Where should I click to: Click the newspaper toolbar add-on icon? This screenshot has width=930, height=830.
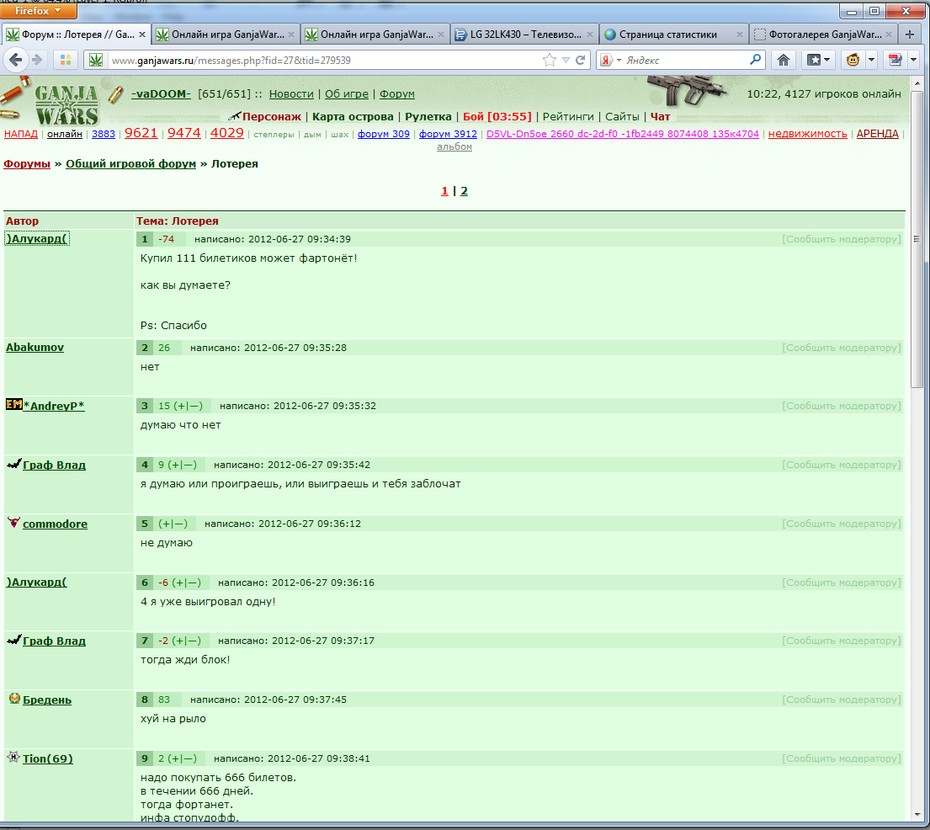click(x=894, y=60)
